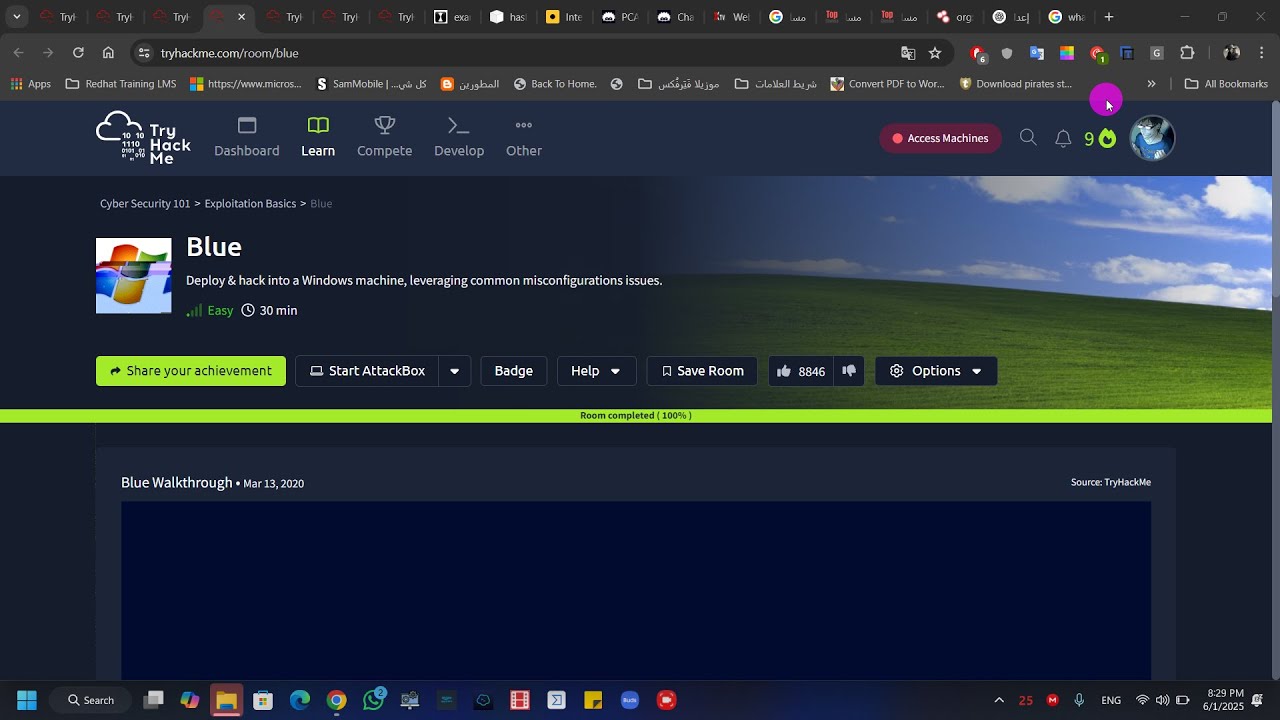
Task: Close the active TryHackMe tab
Action: click(x=241, y=17)
